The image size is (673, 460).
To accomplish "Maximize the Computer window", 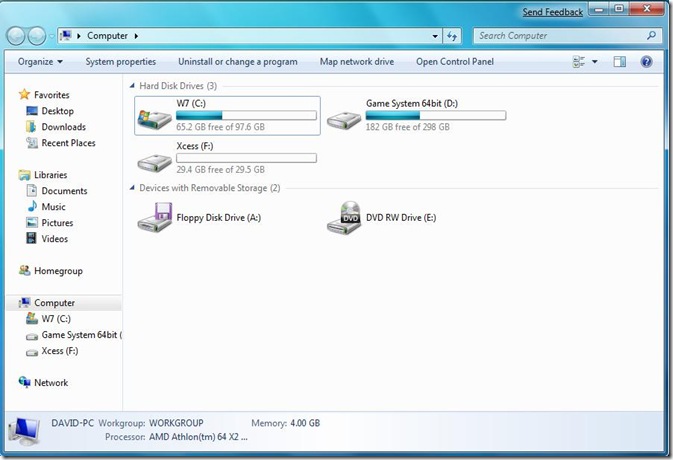I will click(x=619, y=9).
